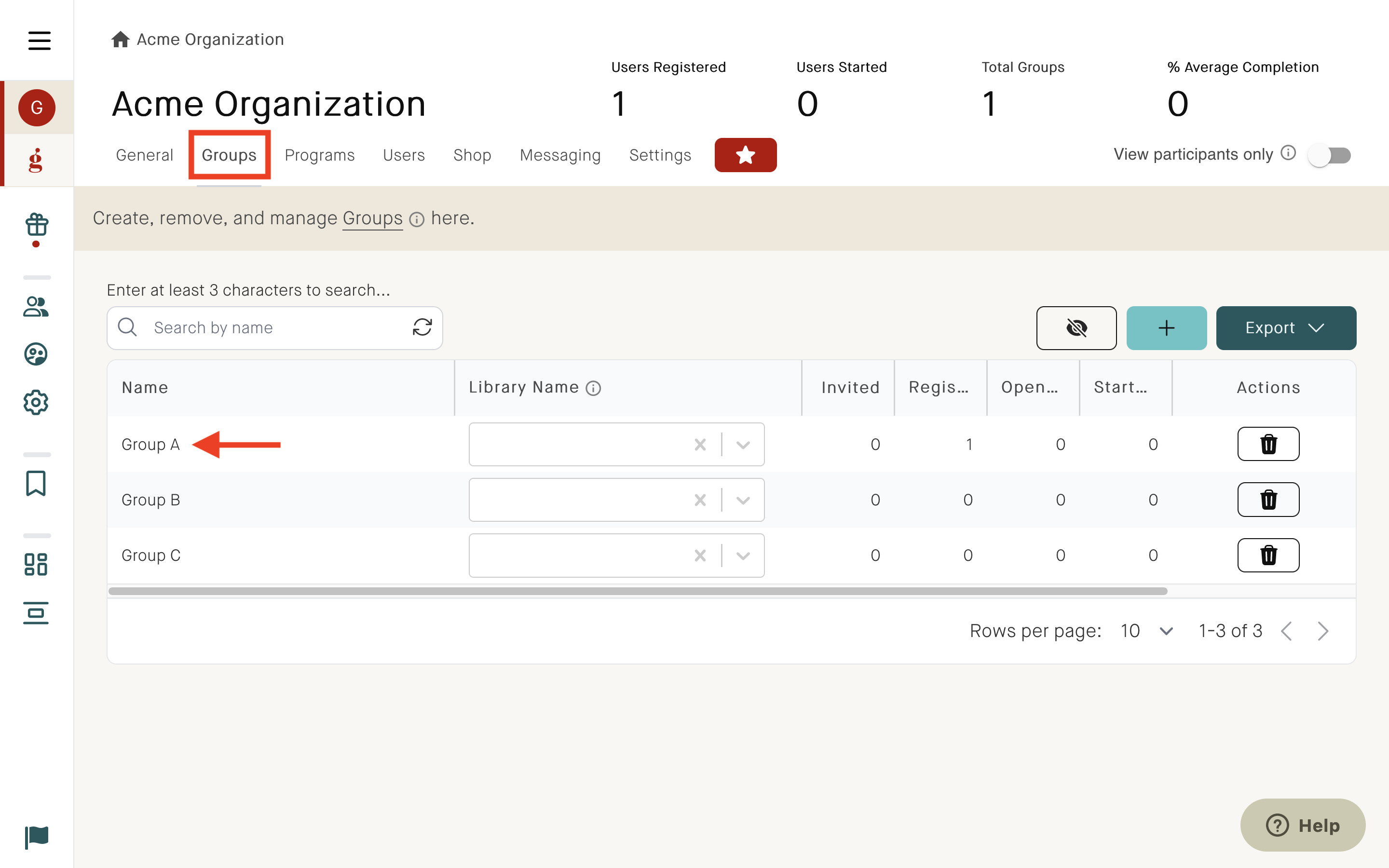
Task: Delete Group B with its trash icon
Action: pyautogui.click(x=1268, y=500)
